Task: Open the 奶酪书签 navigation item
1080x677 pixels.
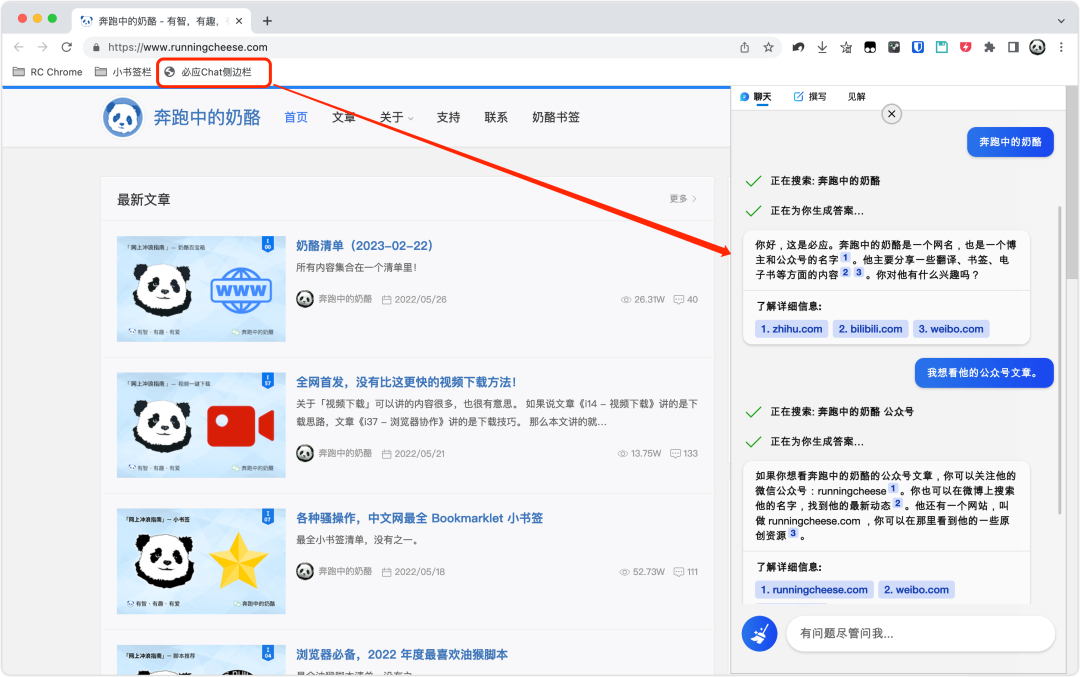Action: pos(555,117)
